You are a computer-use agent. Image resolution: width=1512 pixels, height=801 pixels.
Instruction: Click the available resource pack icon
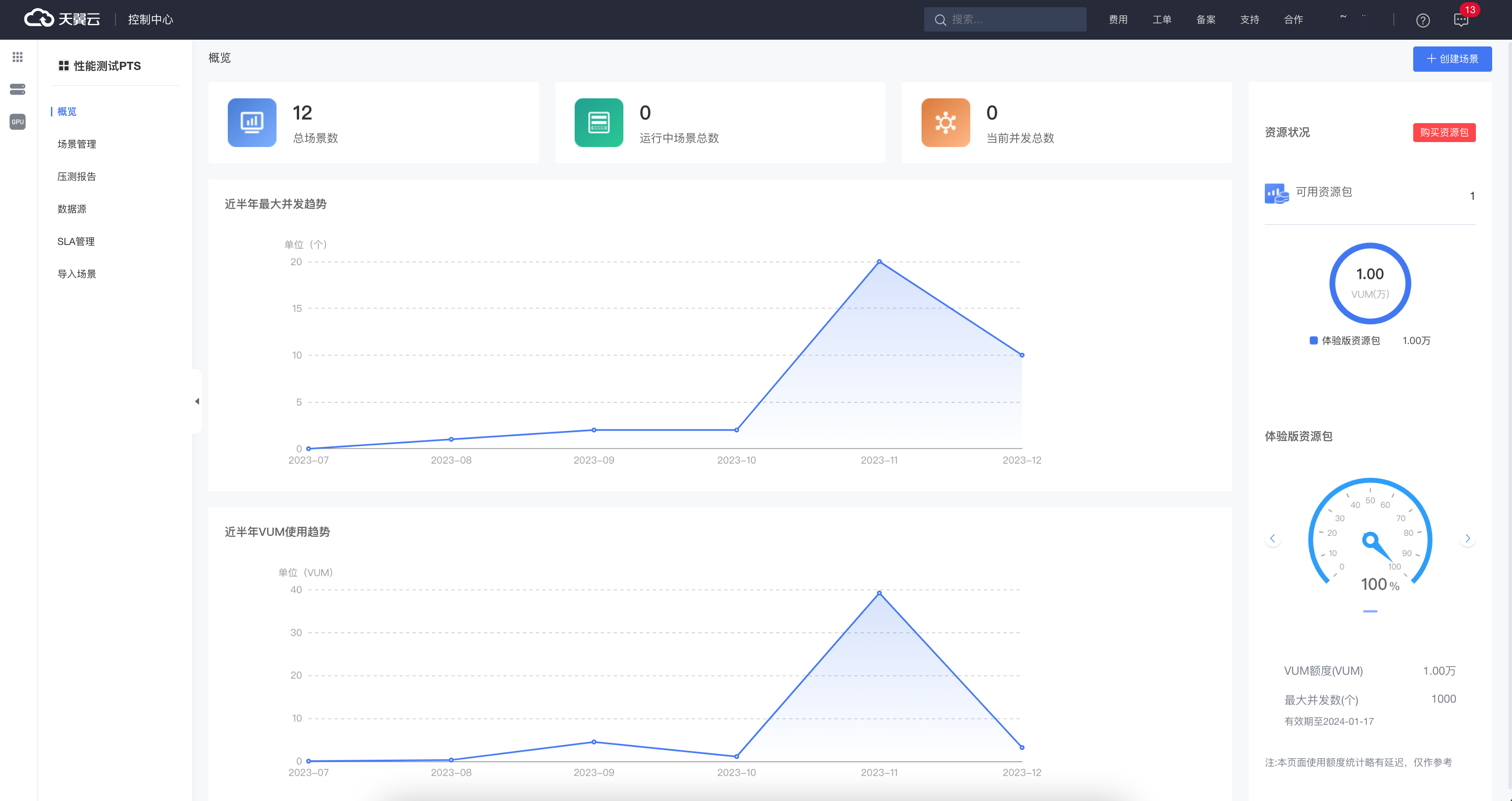(1277, 193)
